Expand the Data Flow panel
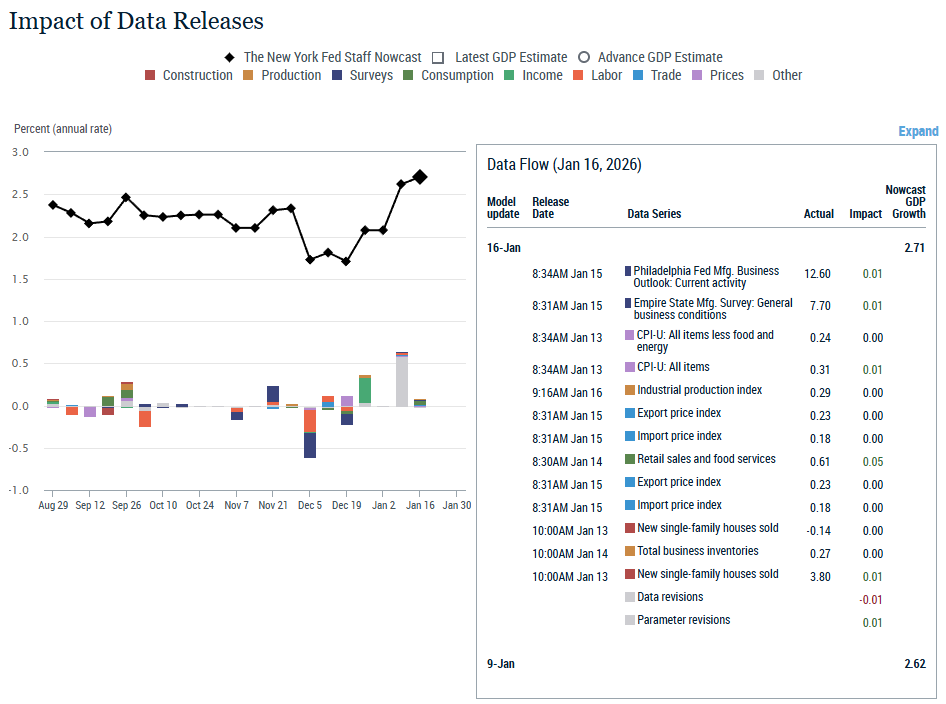This screenshot has width=946, height=704. [918, 131]
